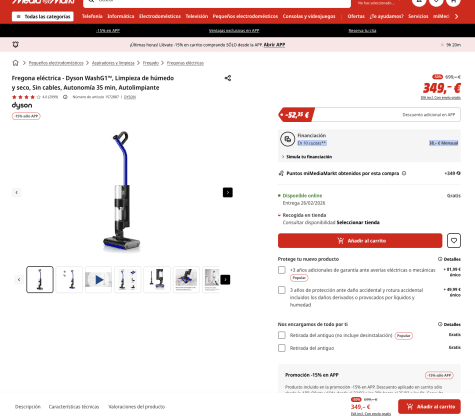Check the 3 extra years warranty option

point(282,270)
